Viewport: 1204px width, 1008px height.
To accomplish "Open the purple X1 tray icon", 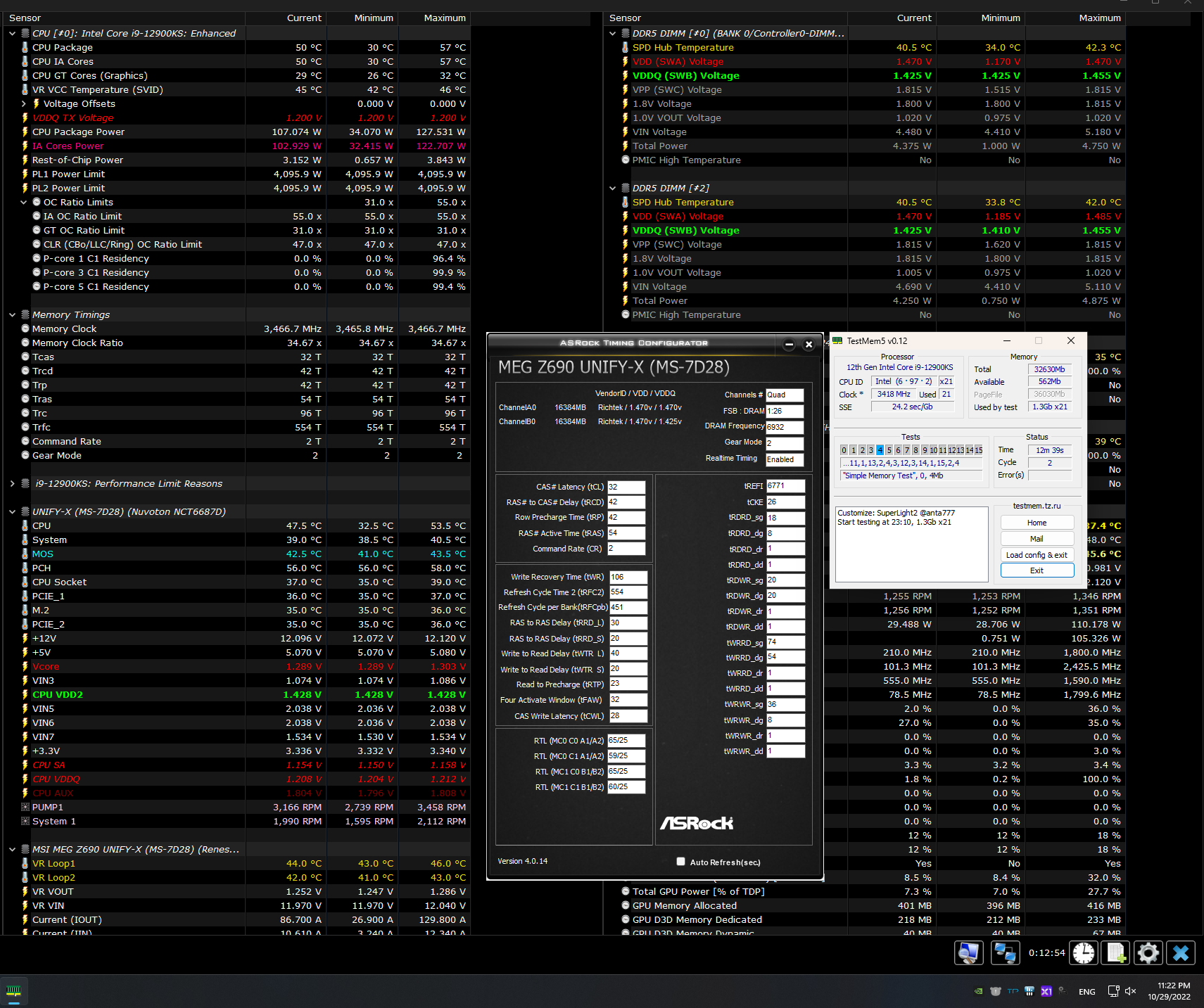I will pyautogui.click(x=1046, y=991).
